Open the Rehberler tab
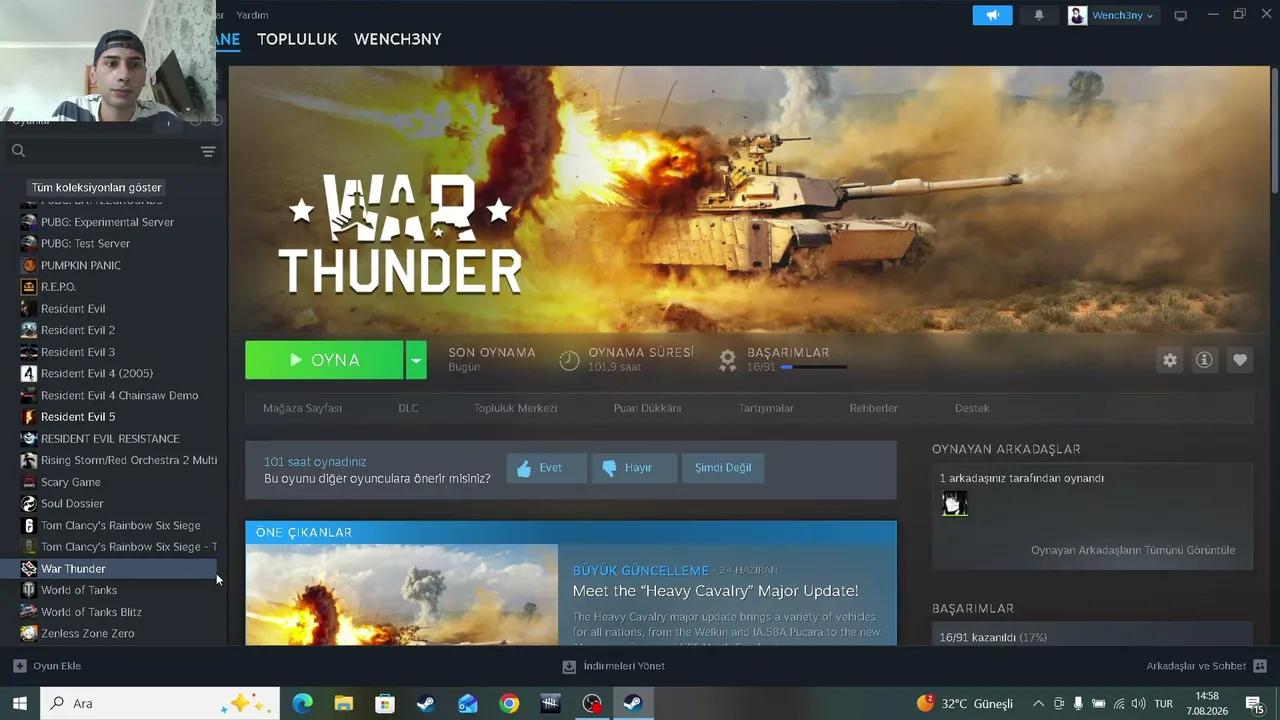This screenshot has width=1280, height=720. [x=874, y=408]
